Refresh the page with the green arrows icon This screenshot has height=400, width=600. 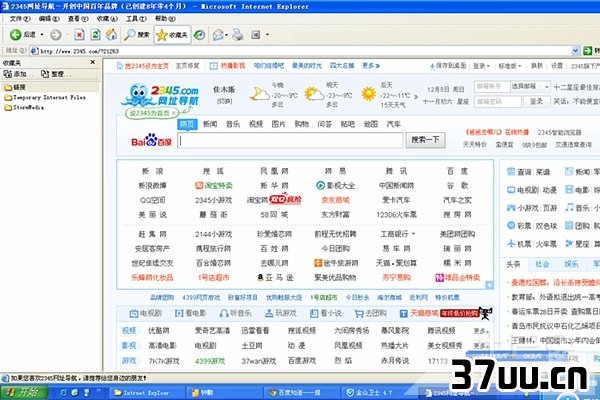[95, 35]
